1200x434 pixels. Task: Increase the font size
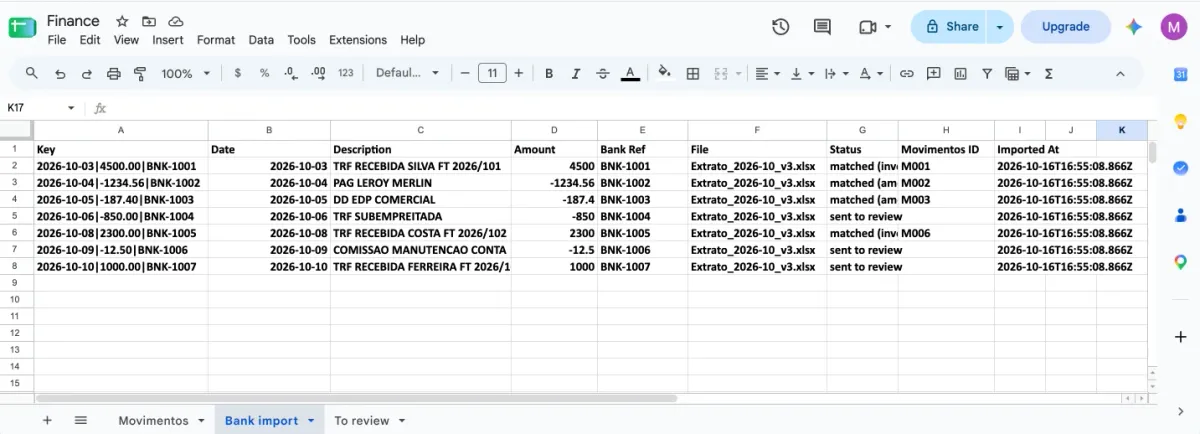click(518, 73)
